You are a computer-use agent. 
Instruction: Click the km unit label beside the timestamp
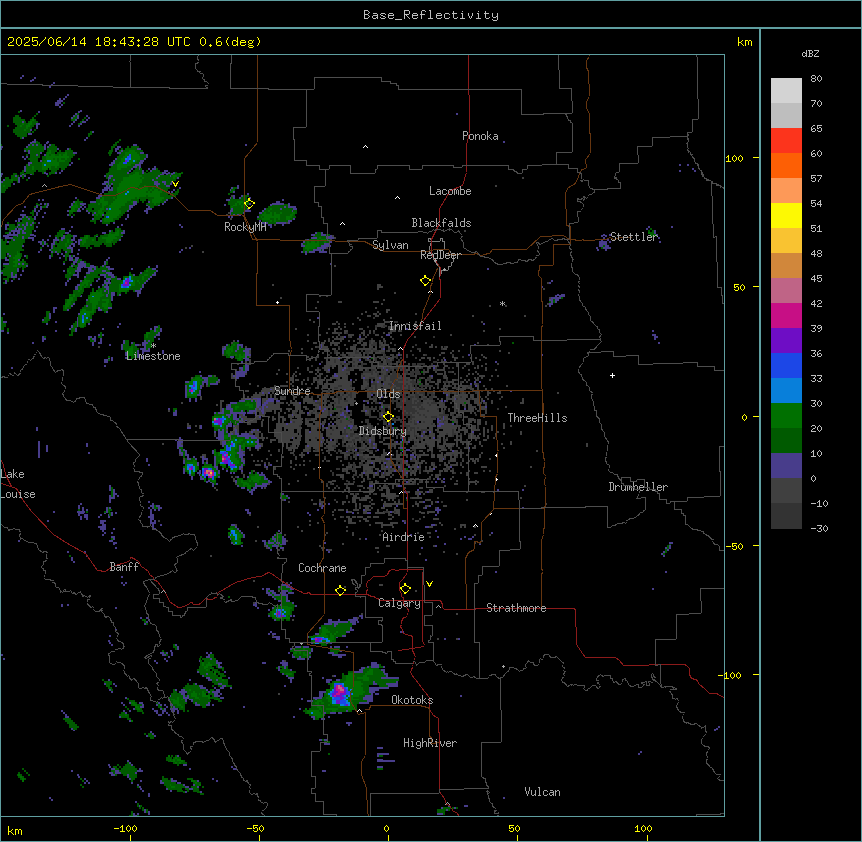tap(745, 42)
